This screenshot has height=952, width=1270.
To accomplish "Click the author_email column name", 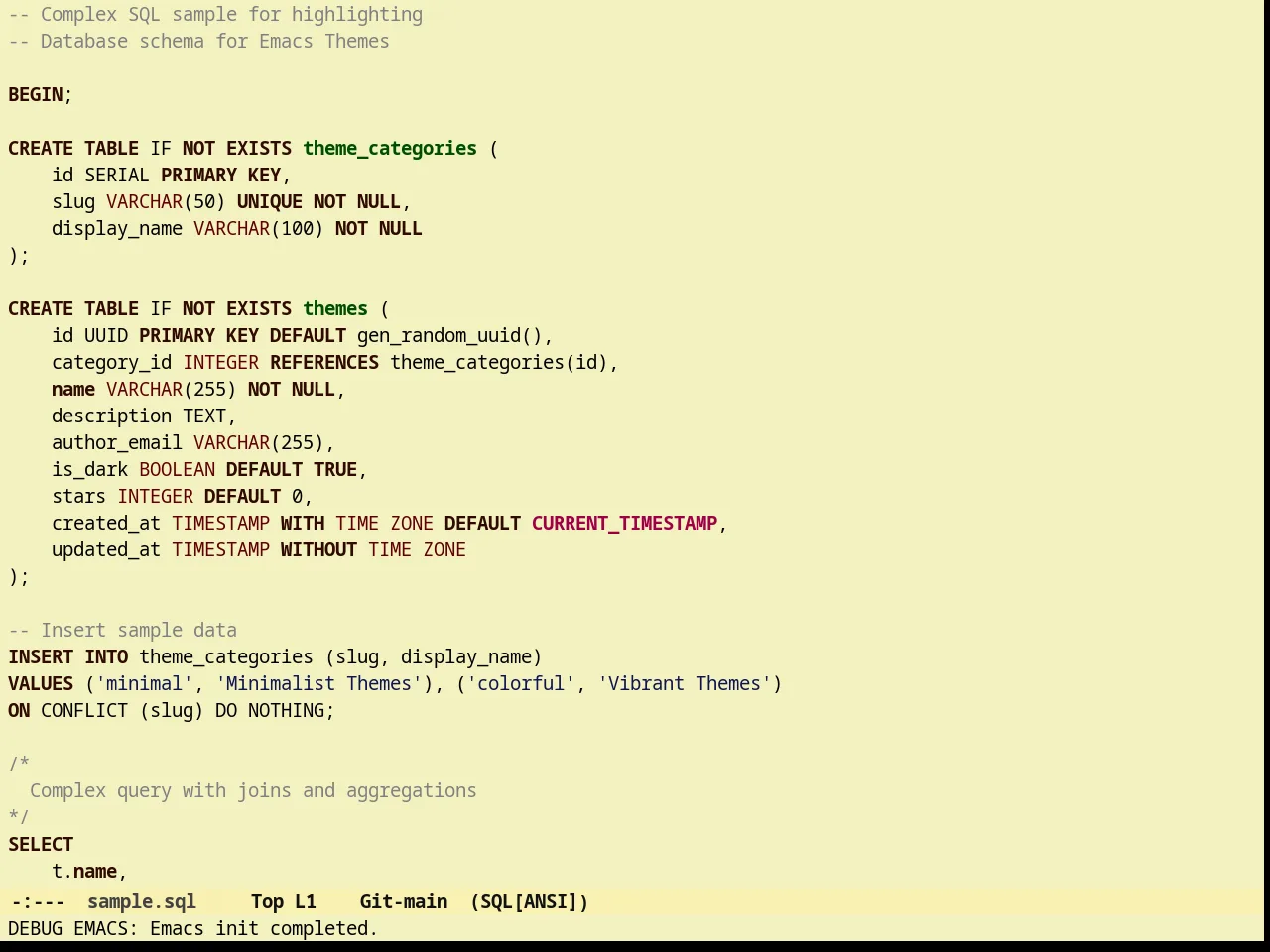I will 117,443.
